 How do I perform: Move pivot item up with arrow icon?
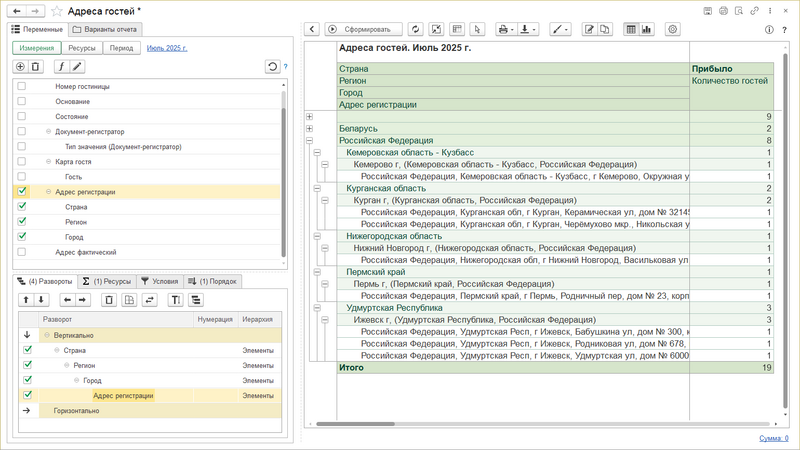(x=26, y=300)
